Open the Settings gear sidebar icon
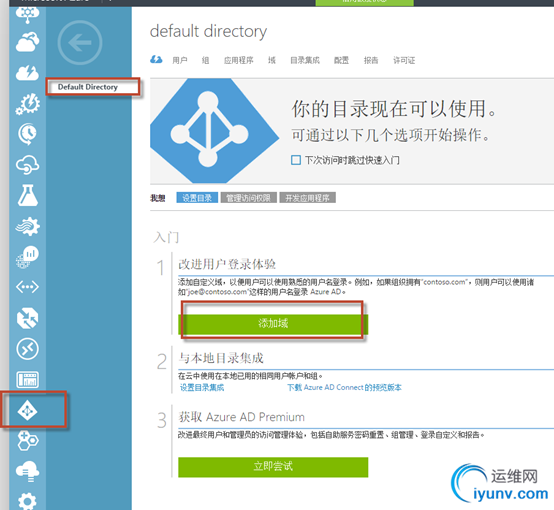The height and width of the screenshot is (510, 554). 28,501
